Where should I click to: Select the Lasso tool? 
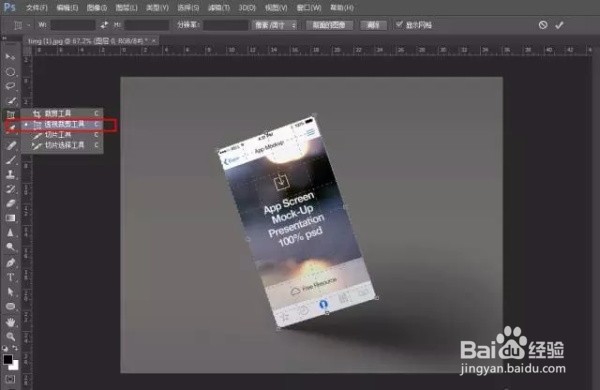click(x=10, y=86)
